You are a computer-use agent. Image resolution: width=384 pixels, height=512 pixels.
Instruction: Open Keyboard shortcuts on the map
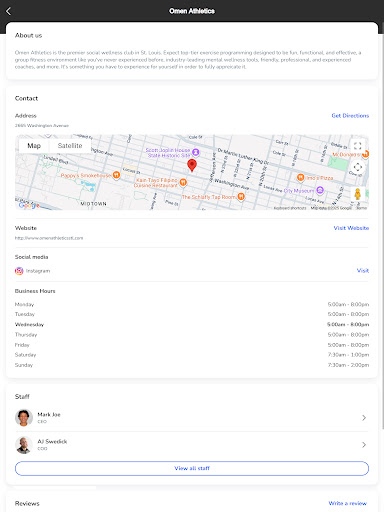[290, 208]
